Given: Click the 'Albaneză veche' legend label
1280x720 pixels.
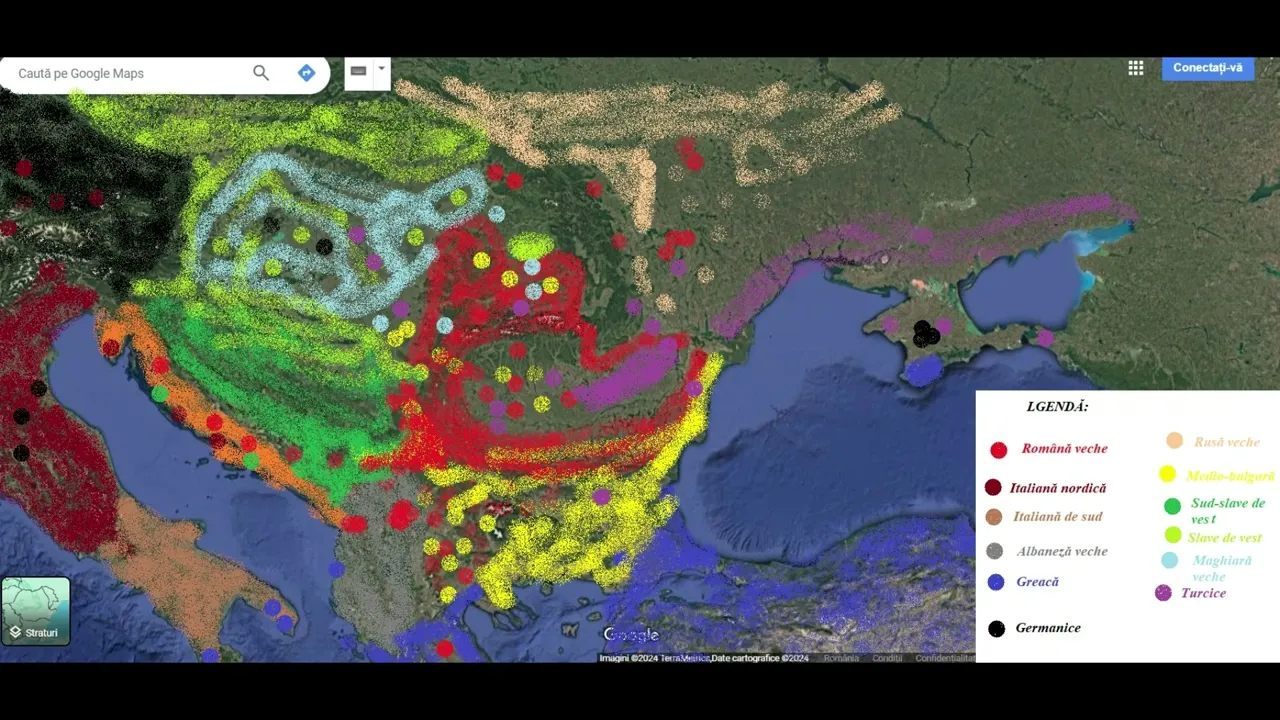Looking at the screenshot, I should pyautogui.click(x=1062, y=551).
